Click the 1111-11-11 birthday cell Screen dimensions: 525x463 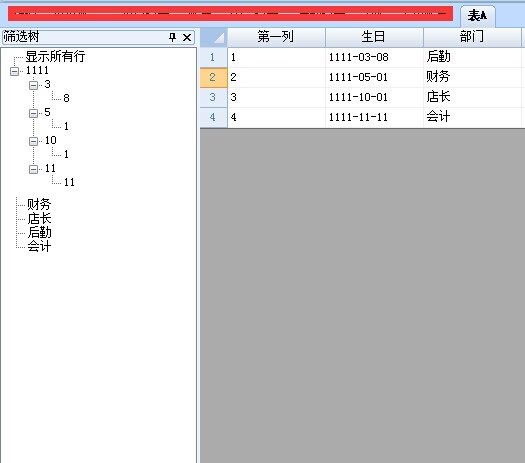pos(374,118)
